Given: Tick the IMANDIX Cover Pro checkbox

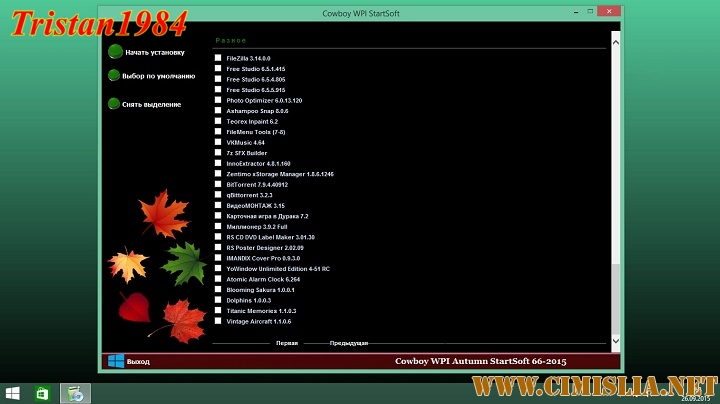Looking at the screenshot, I should (218, 258).
